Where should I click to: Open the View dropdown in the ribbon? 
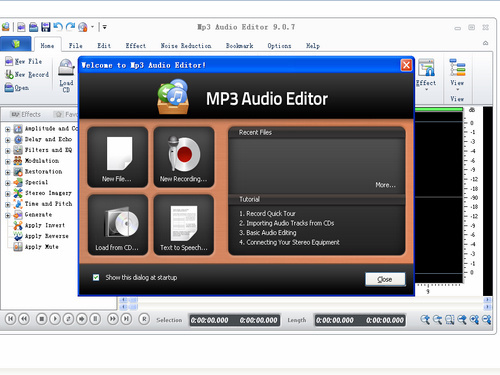457,75
